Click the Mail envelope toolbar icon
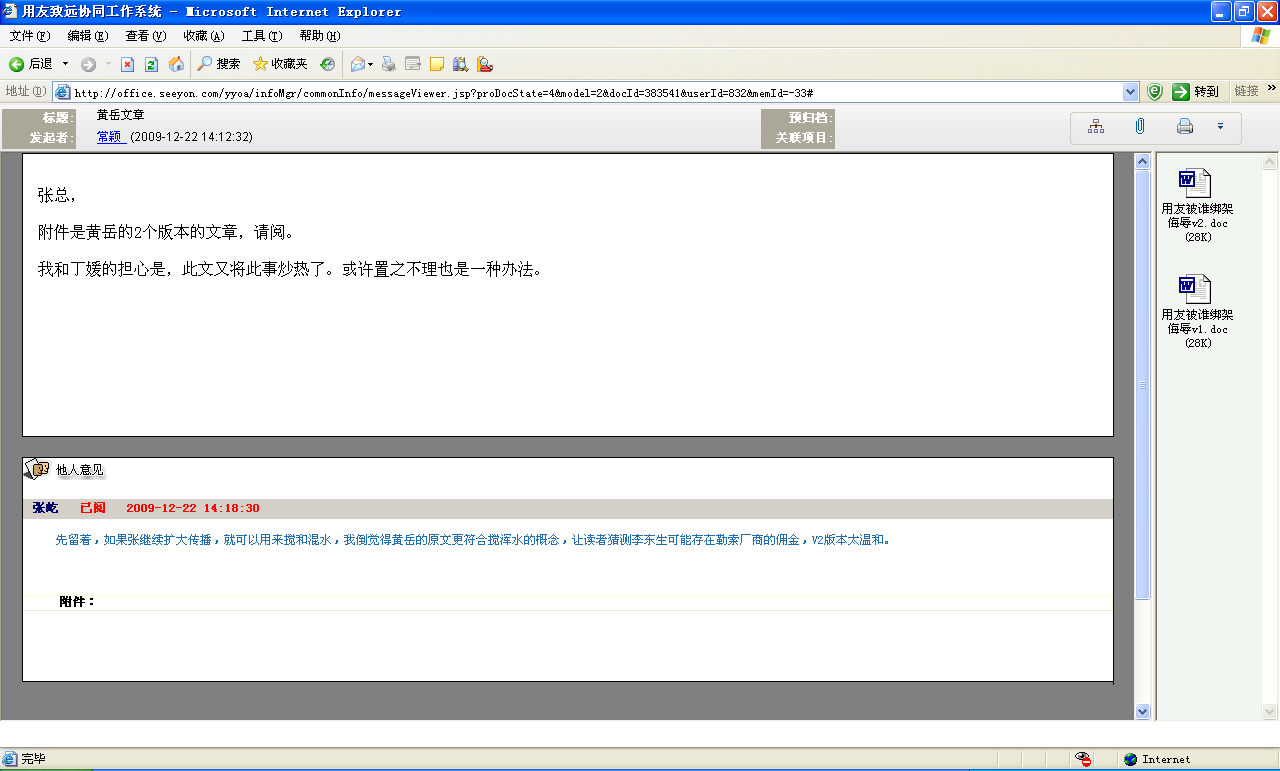 pyautogui.click(x=357, y=64)
